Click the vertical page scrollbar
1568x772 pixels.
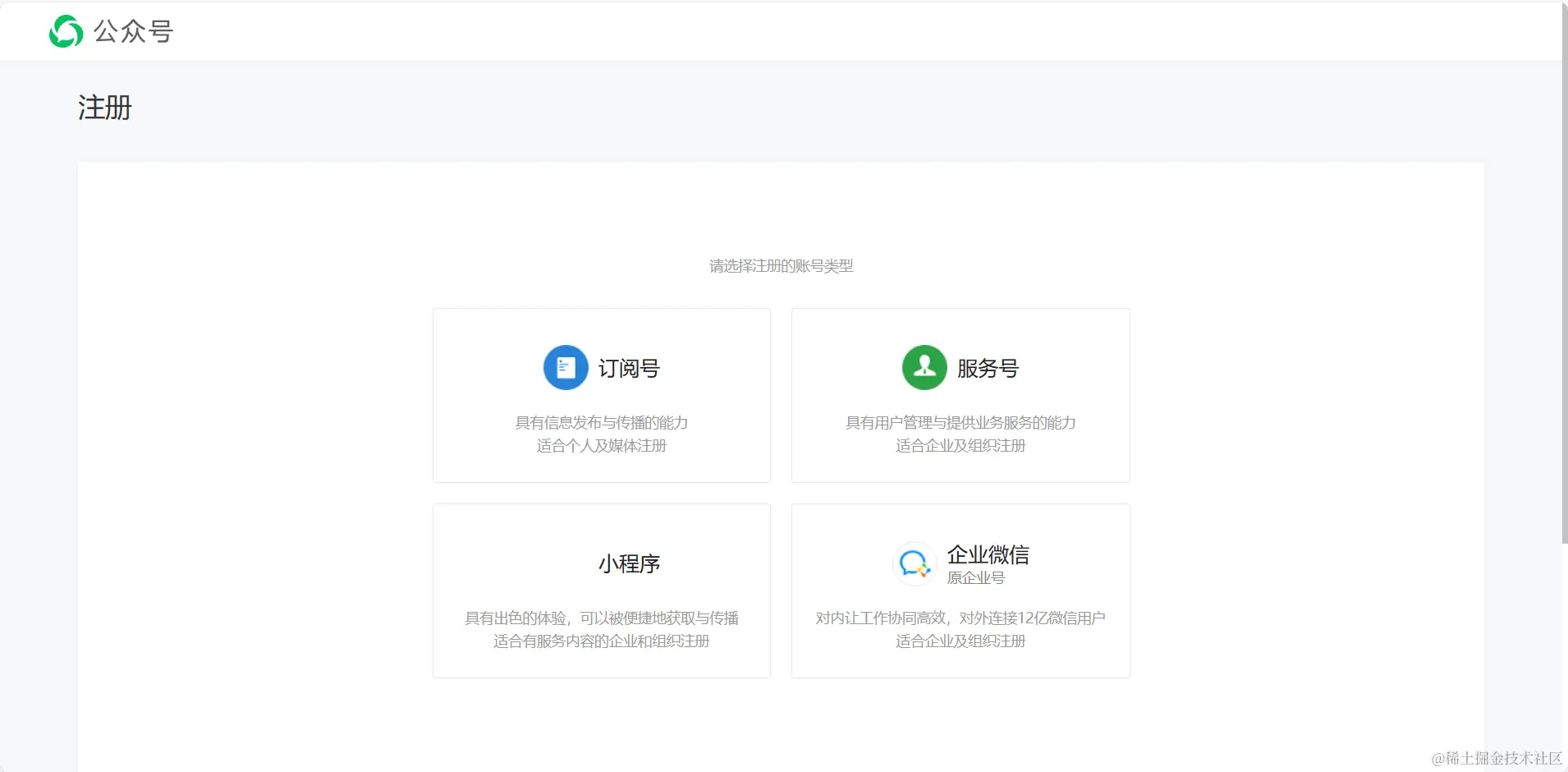(1565, 273)
